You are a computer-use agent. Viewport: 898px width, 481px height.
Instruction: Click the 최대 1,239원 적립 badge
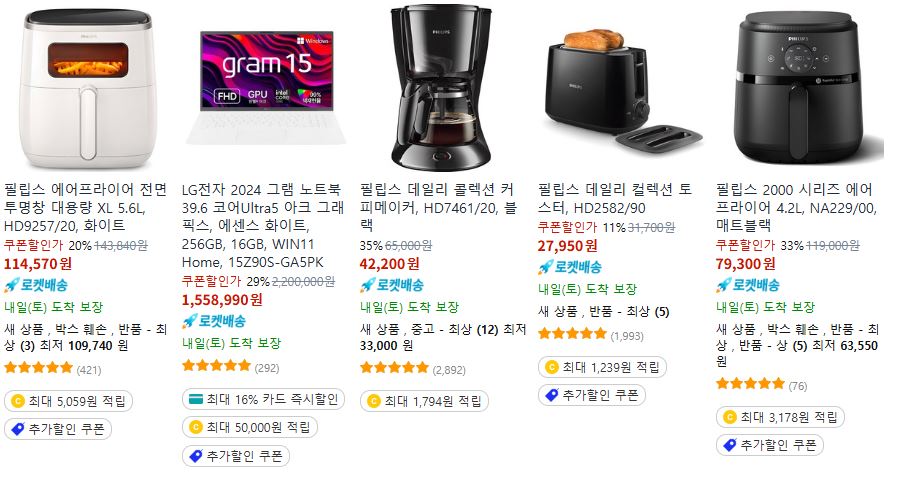602,367
